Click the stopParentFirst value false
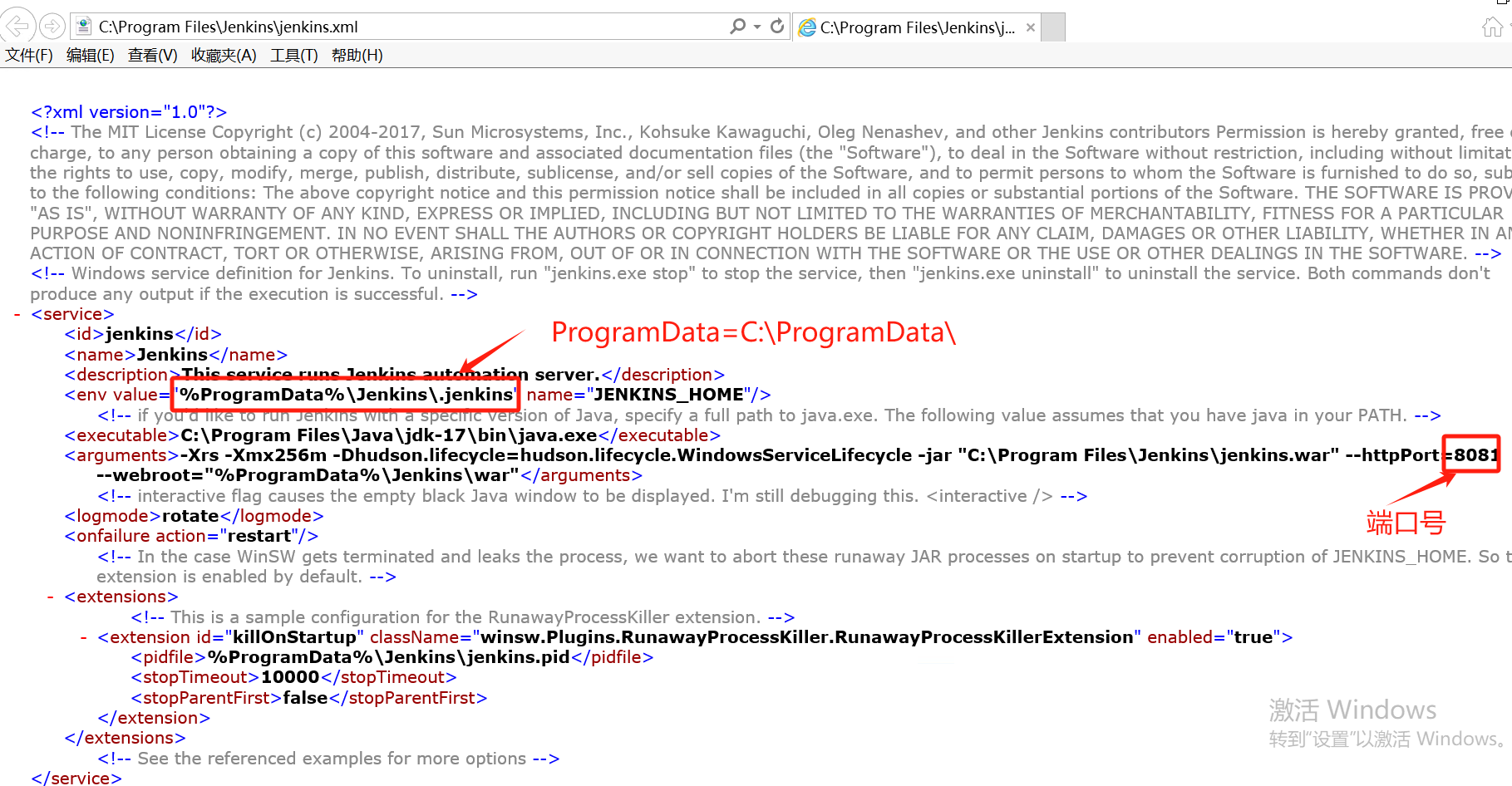Screen dimensions: 1512x786 pos(305,698)
